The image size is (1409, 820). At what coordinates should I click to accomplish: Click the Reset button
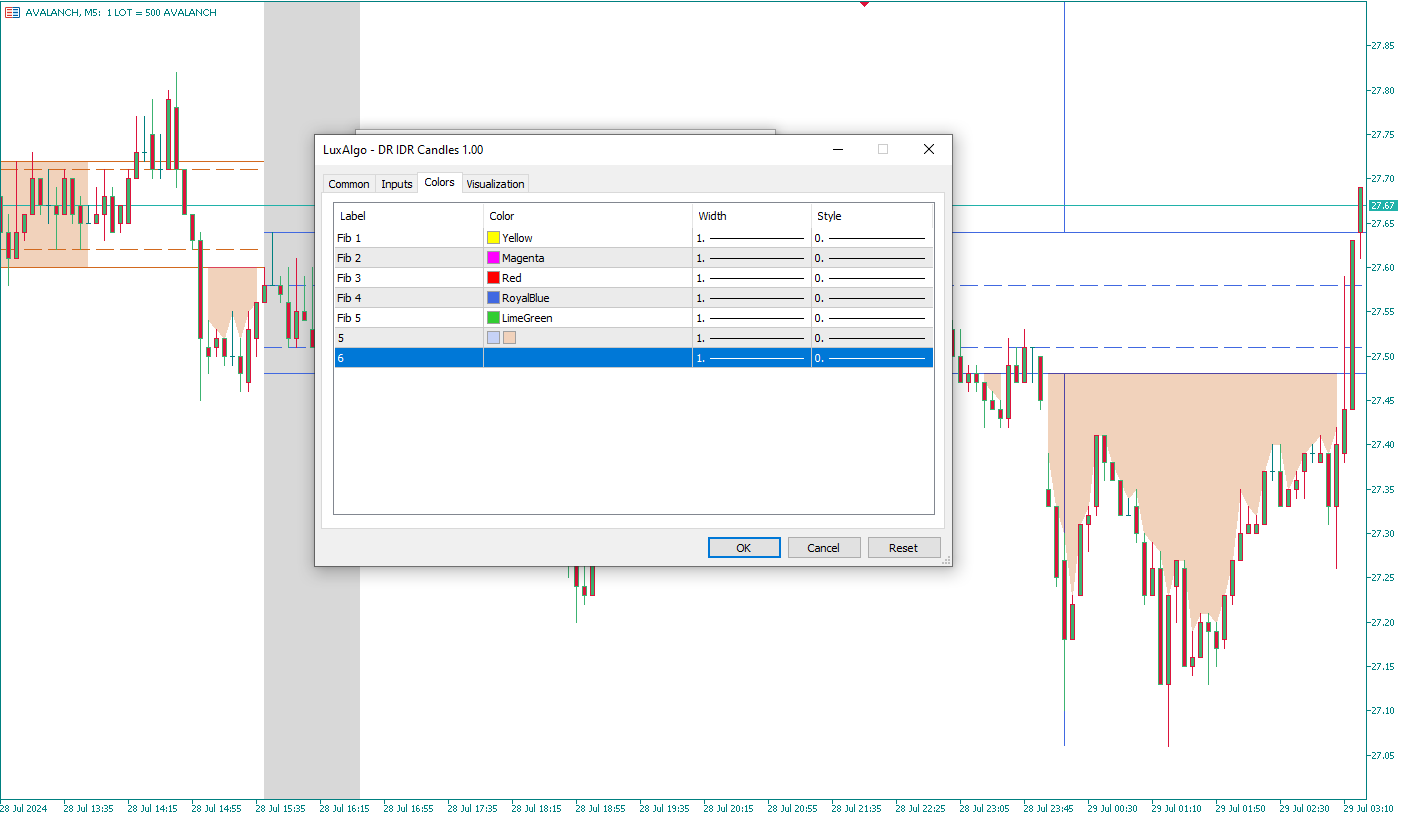click(903, 548)
